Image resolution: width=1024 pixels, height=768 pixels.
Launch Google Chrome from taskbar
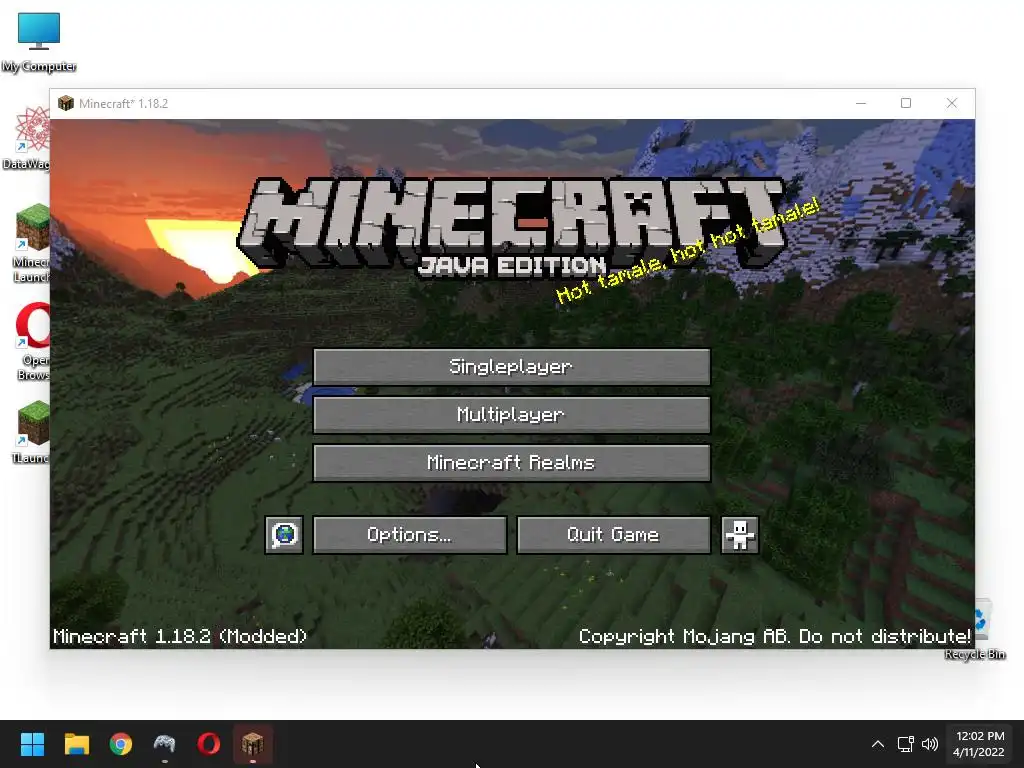[x=121, y=744]
